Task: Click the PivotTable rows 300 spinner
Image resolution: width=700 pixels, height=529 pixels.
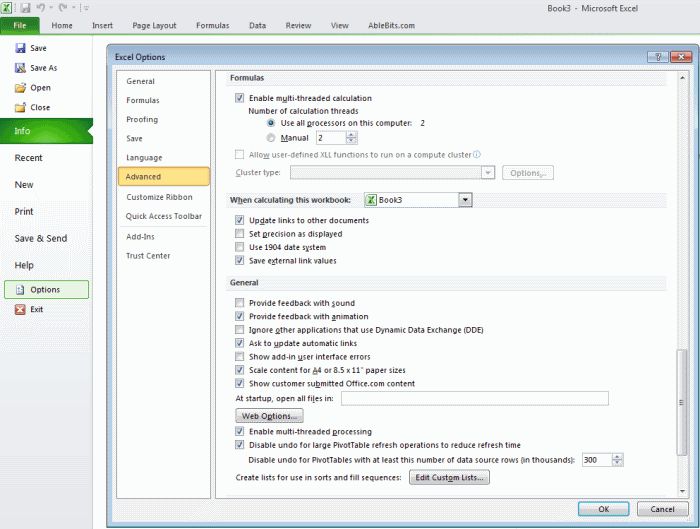Action: pos(617,460)
